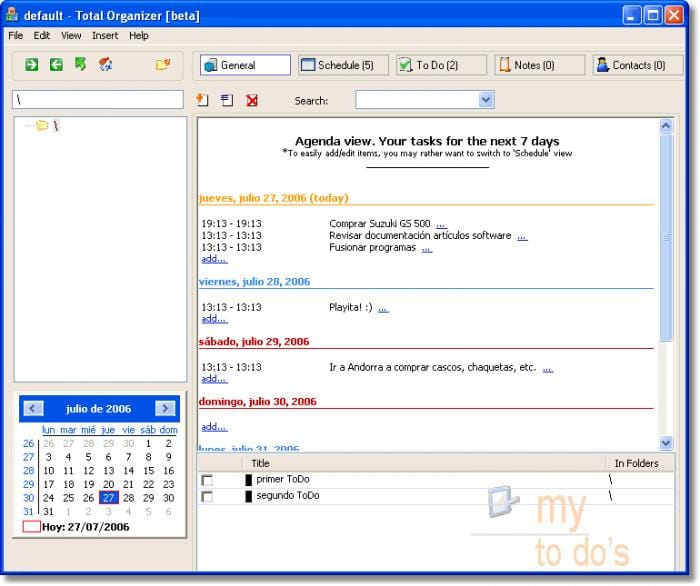Click the 'lun' weekday header

tap(48, 430)
